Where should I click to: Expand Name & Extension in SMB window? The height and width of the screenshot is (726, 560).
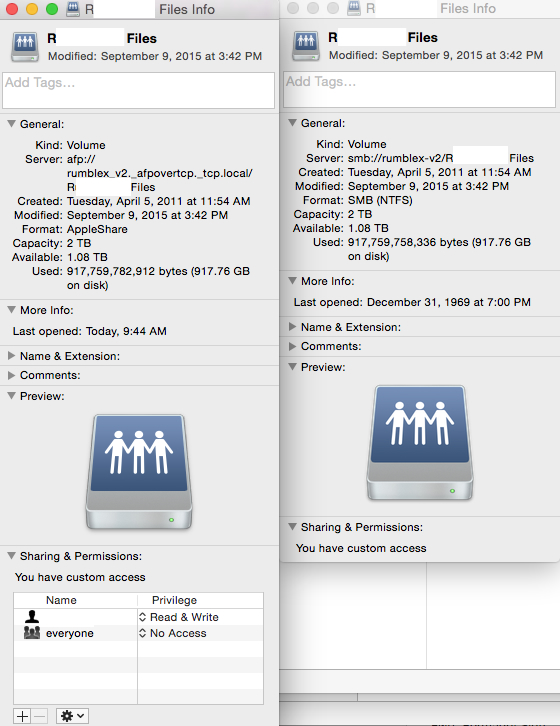point(292,327)
